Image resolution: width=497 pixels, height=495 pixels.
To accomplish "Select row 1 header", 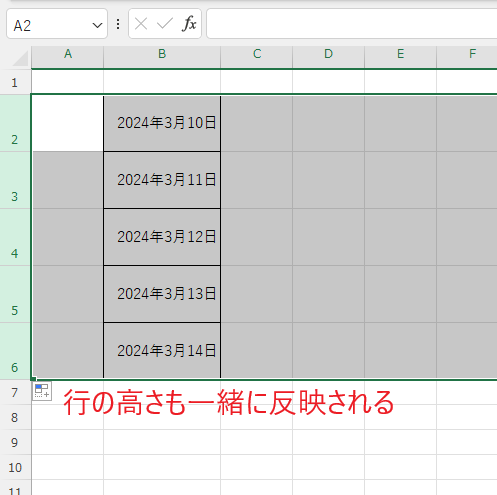I will pos(15,82).
